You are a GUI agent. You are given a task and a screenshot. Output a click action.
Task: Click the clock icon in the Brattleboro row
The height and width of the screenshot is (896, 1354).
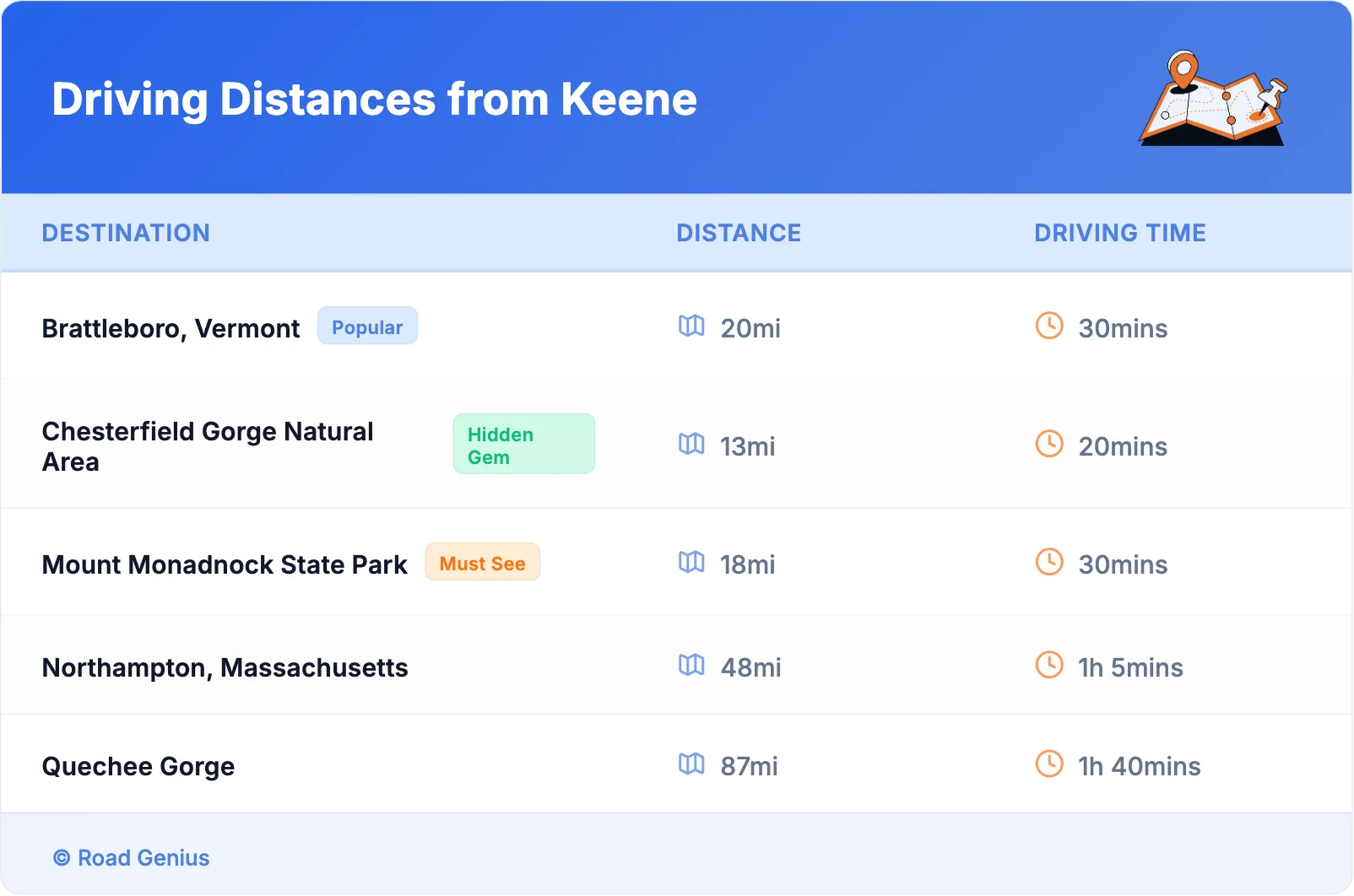[1049, 326]
